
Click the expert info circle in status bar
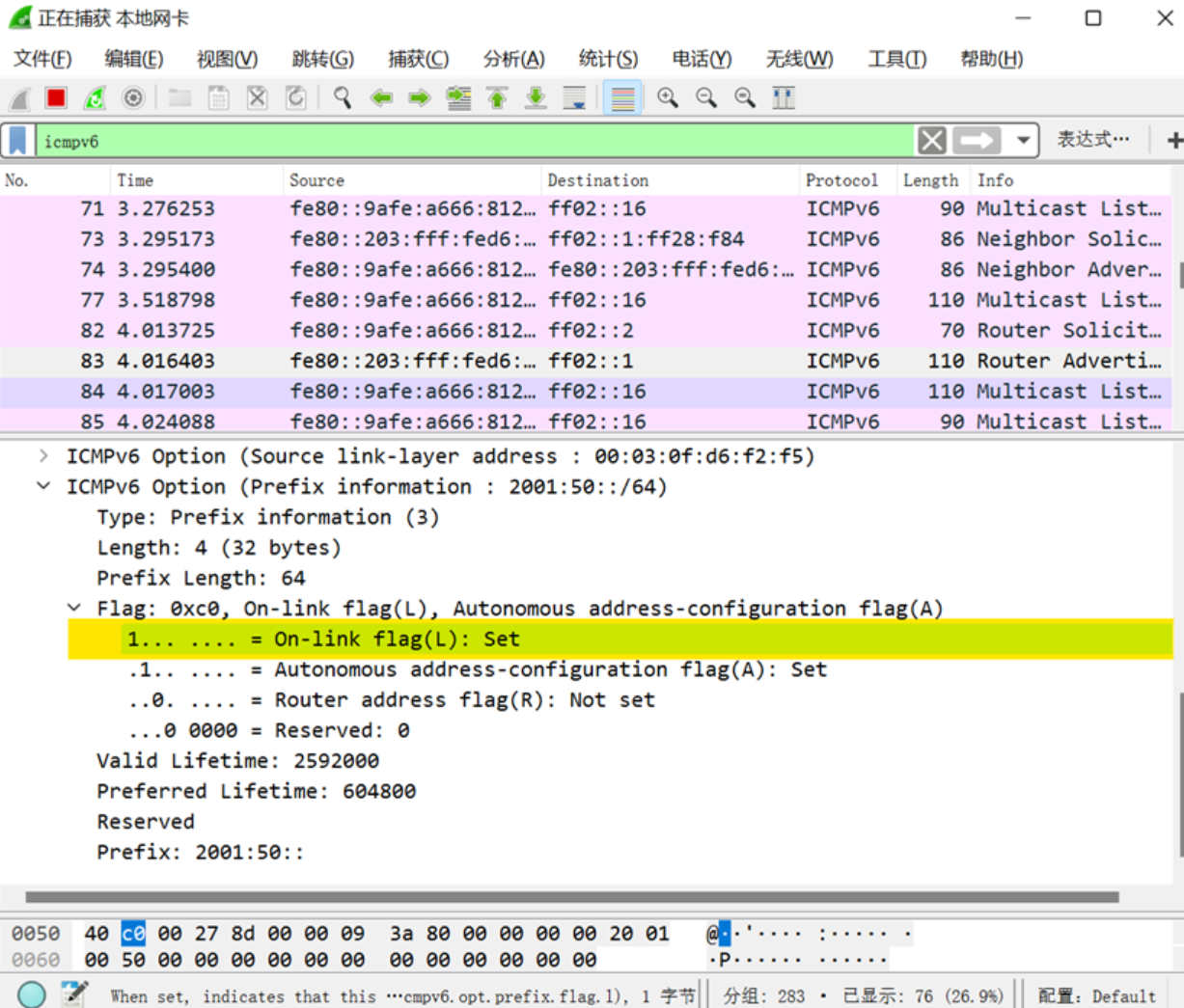pyautogui.click(x=31, y=994)
